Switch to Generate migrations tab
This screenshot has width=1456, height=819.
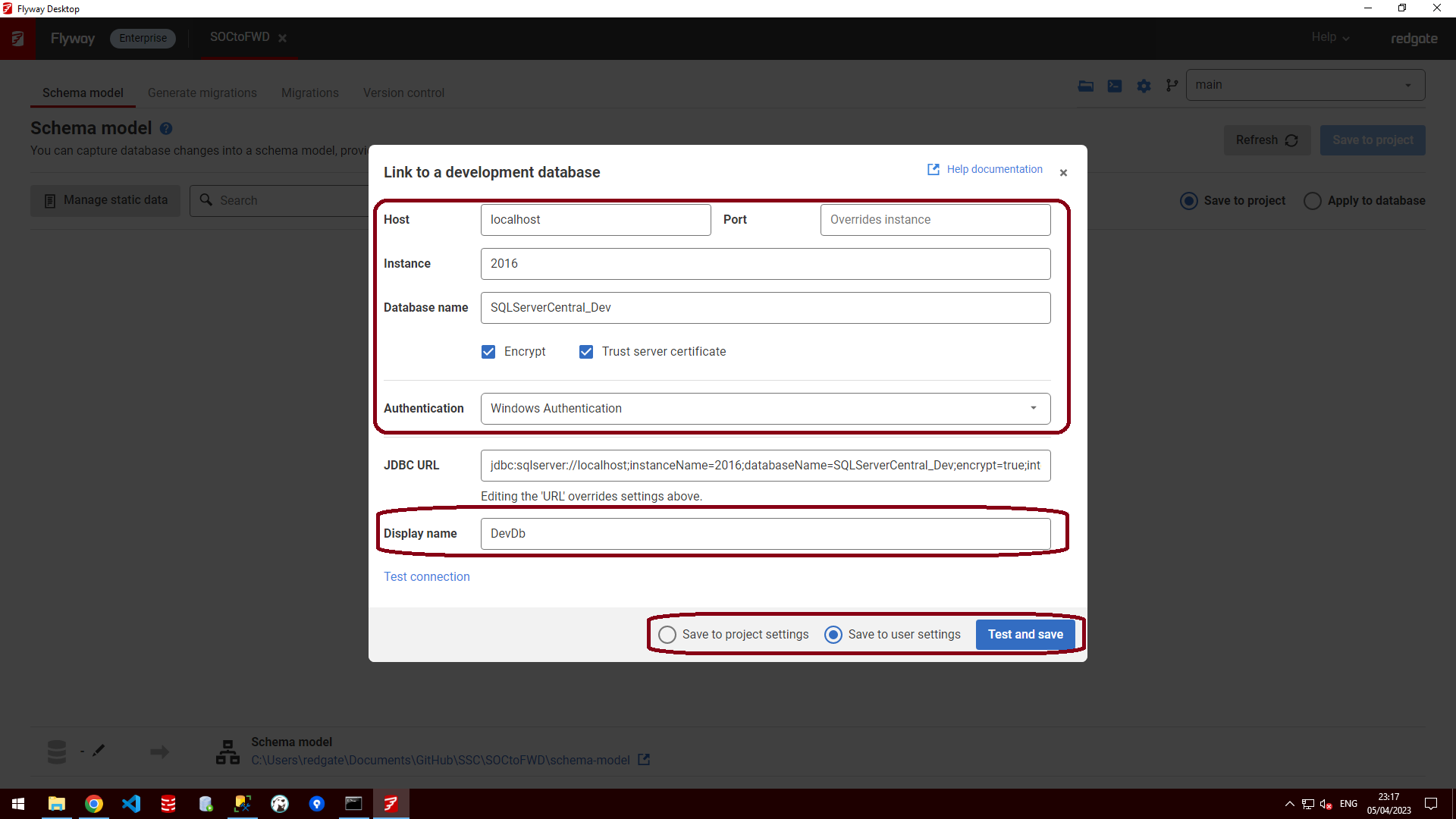(x=202, y=93)
